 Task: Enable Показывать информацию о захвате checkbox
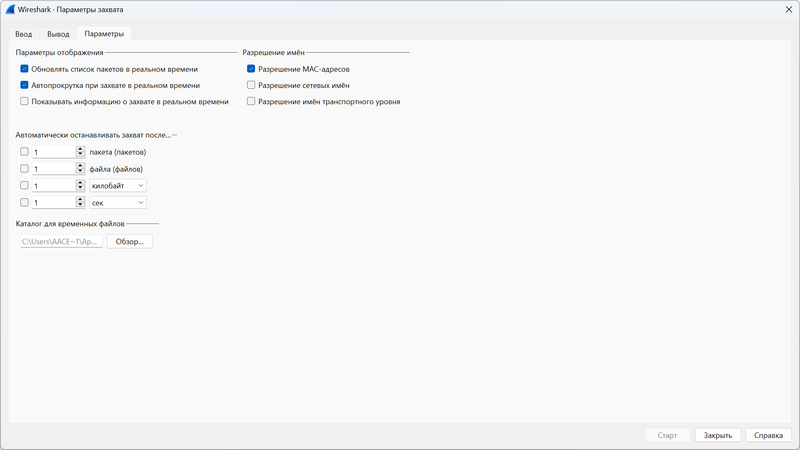24,102
